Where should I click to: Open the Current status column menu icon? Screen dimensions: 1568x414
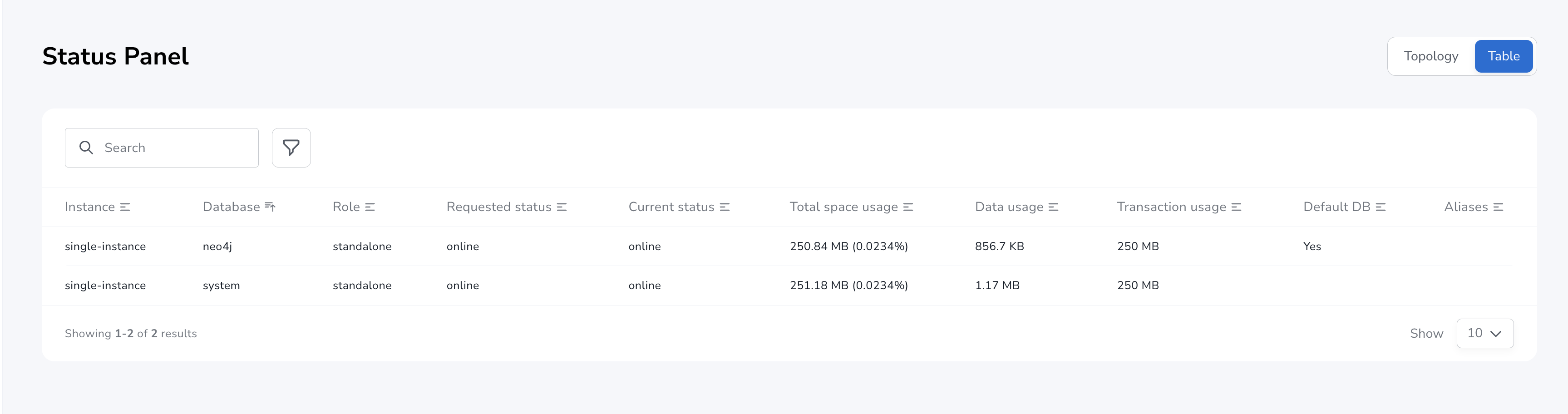725,207
